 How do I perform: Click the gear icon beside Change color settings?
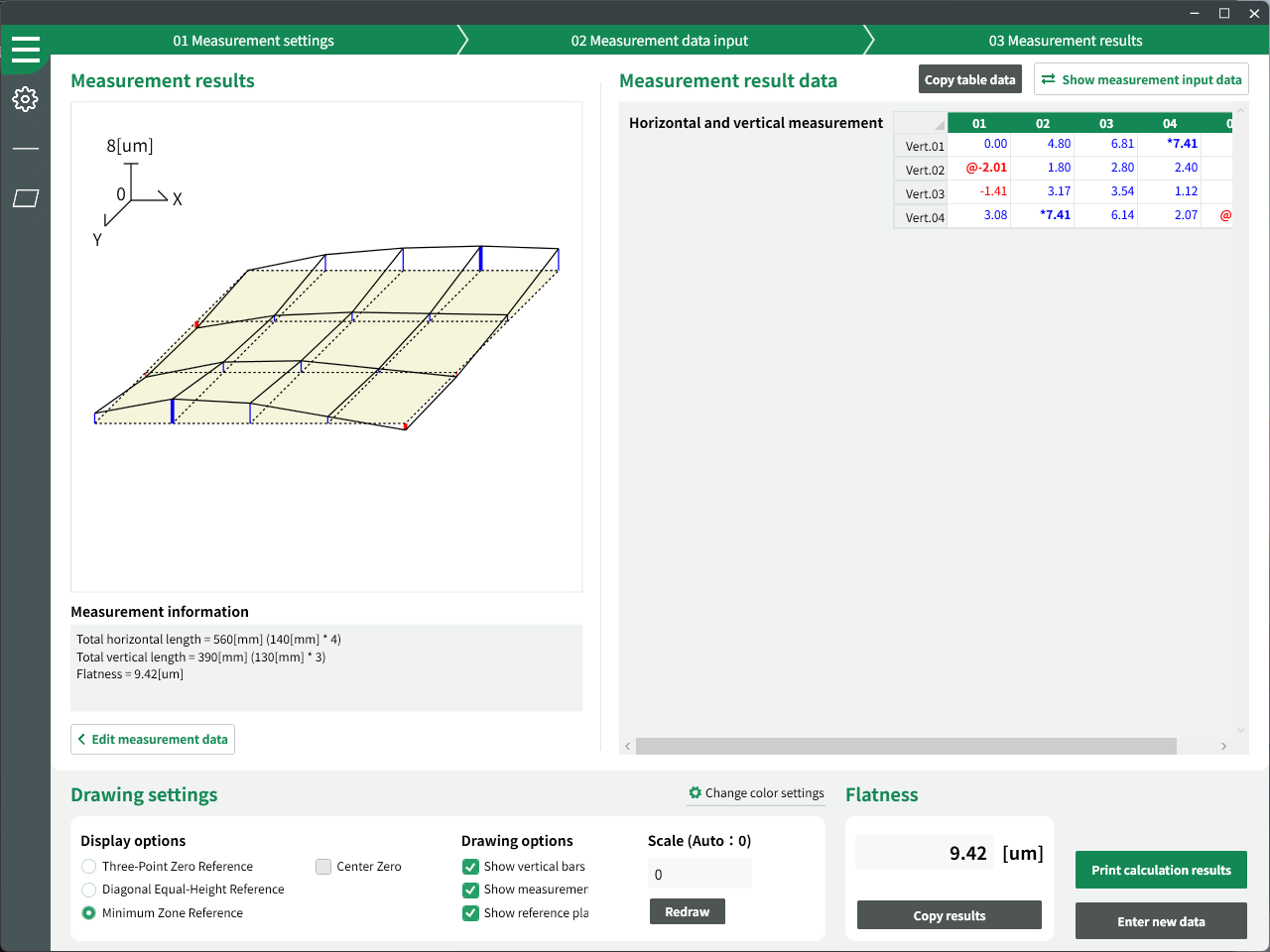[x=696, y=793]
